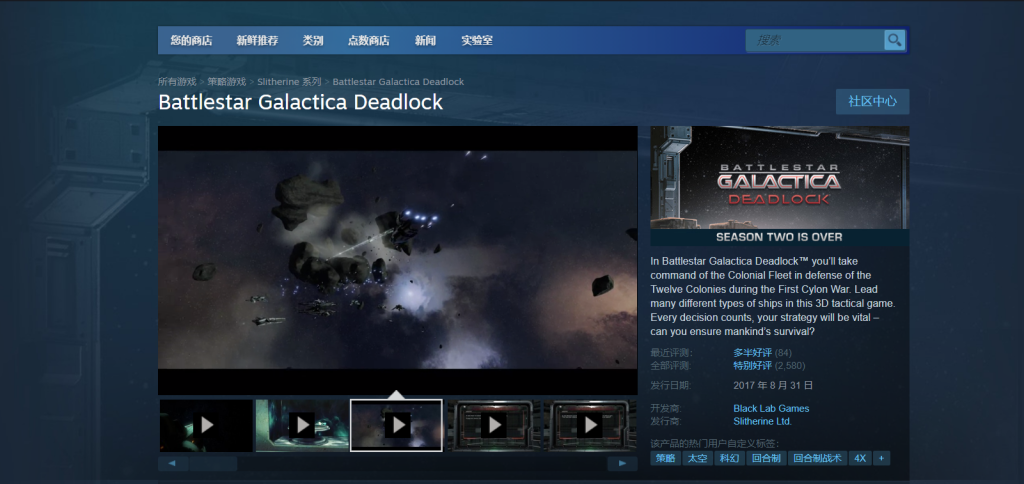Select the 回合制战术 tag
Image resolution: width=1024 pixels, height=484 pixels.
[x=818, y=458]
